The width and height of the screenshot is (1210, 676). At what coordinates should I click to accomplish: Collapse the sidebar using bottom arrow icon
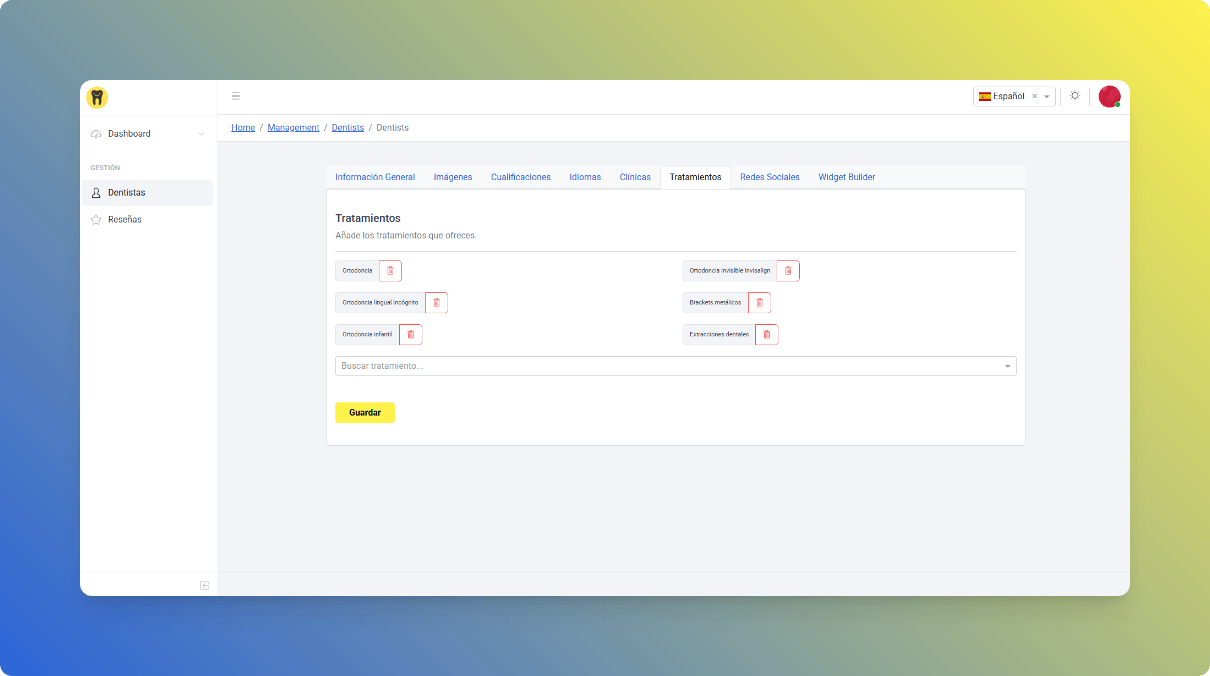[x=204, y=585]
